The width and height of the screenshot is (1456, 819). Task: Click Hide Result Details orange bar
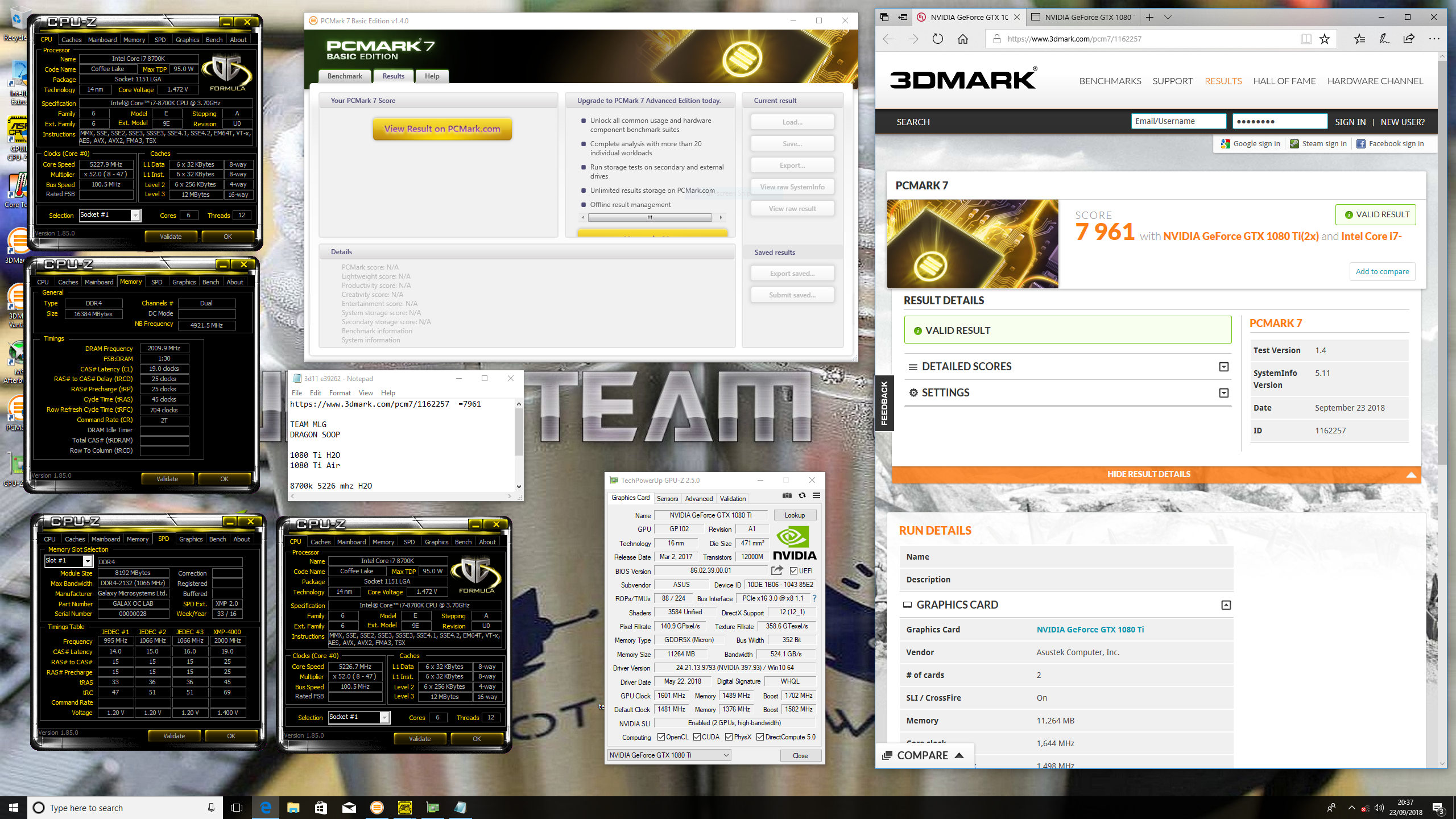click(1156, 474)
